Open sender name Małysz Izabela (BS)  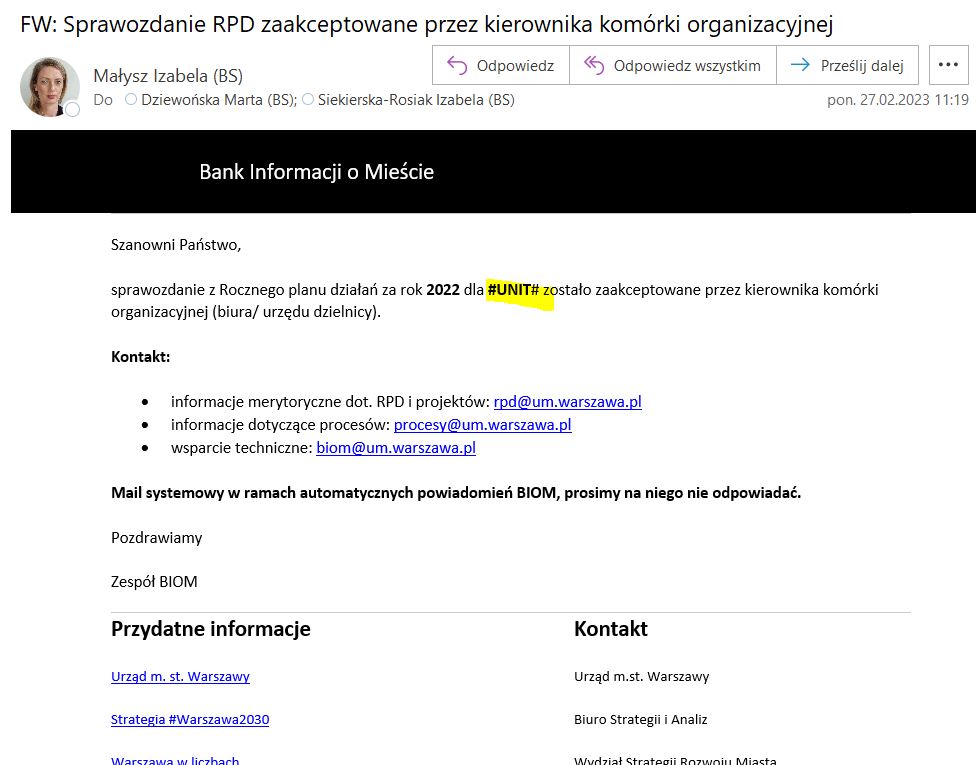(168, 76)
